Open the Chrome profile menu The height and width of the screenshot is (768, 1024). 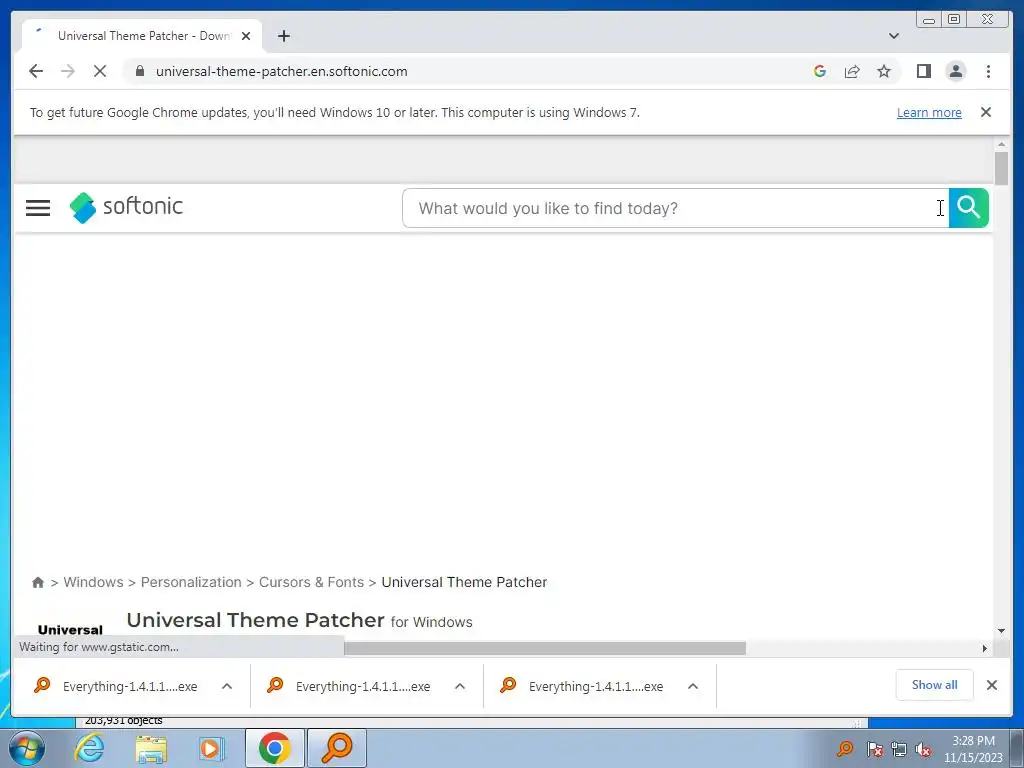[955, 71]
